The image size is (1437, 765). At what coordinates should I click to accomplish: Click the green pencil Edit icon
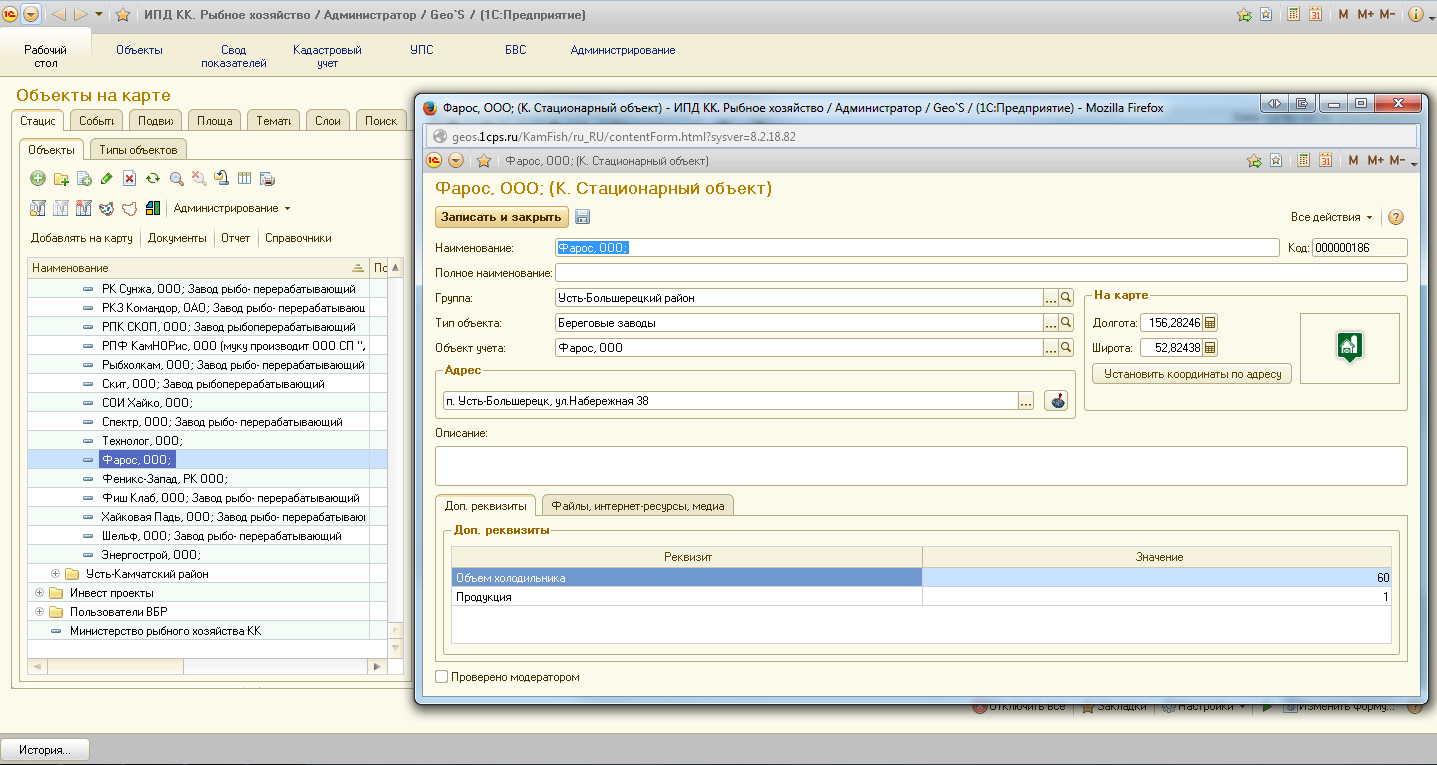pyautogui.click(x=107, y=179)
